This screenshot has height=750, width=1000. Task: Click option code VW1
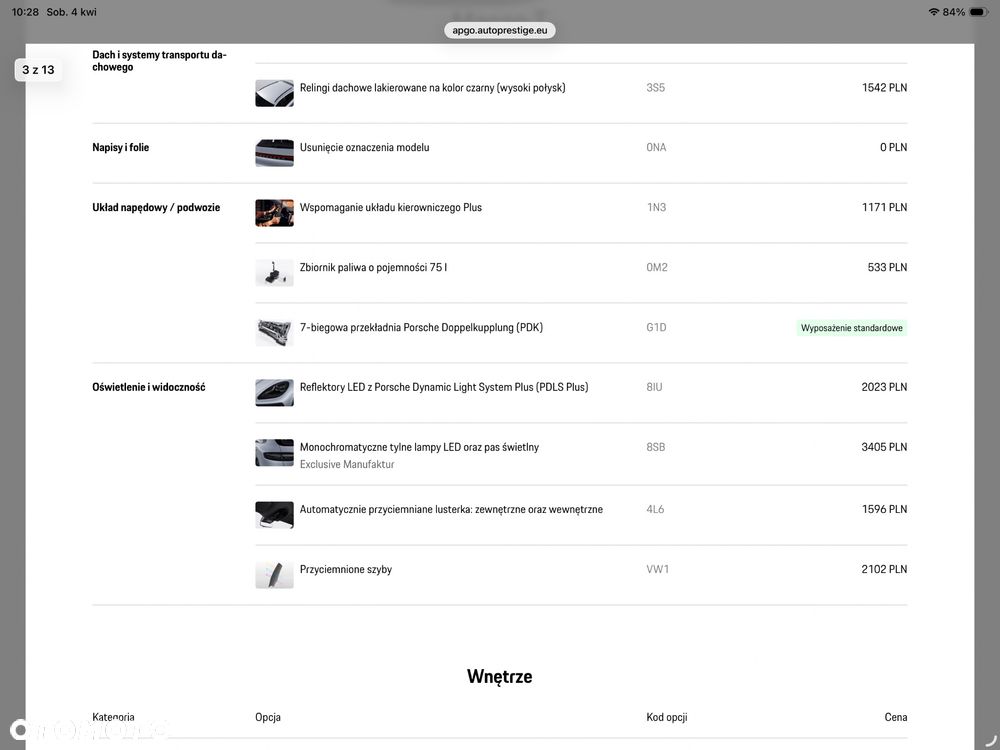coord(658,570)
